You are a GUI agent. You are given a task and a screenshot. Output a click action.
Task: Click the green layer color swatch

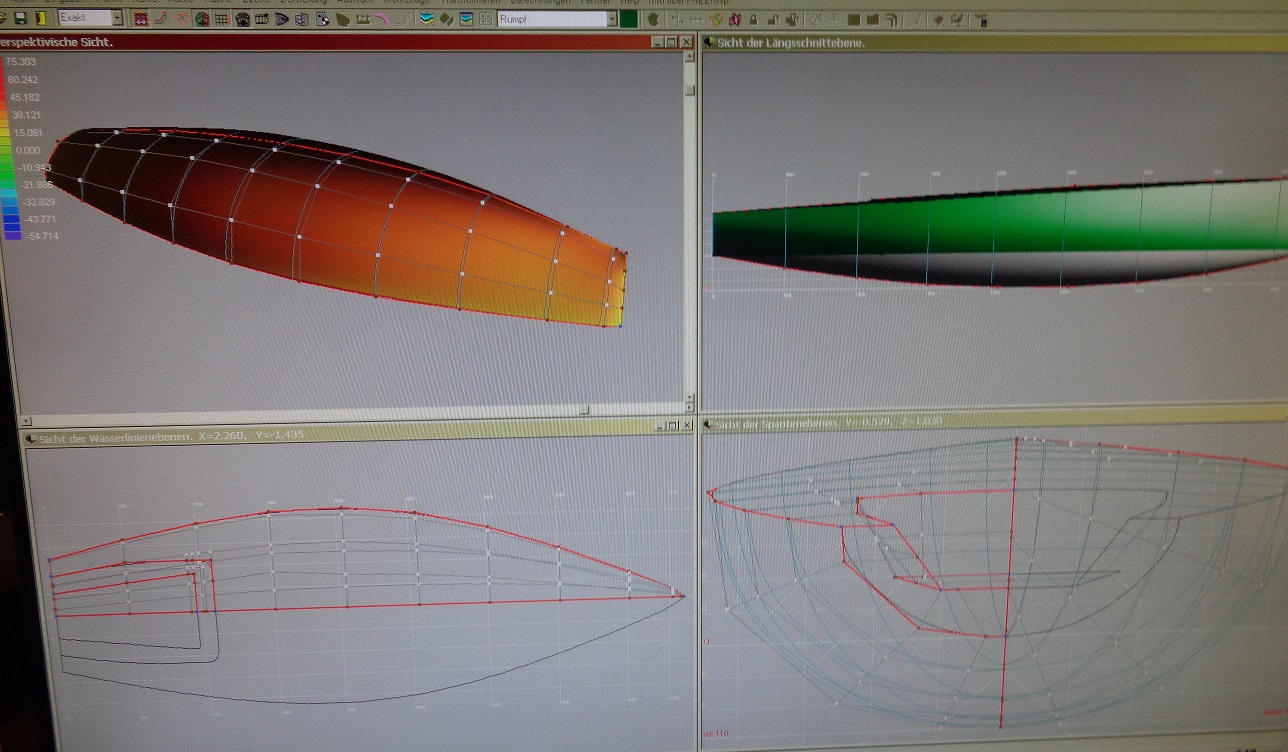[629, 19]
